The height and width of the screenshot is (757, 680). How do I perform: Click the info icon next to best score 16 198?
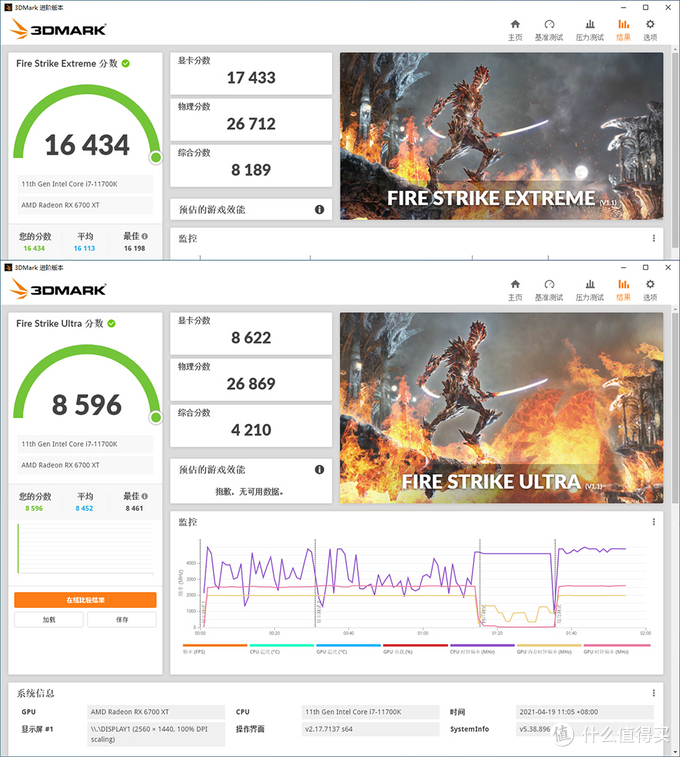pyautogui.click(x=145, y=236)
